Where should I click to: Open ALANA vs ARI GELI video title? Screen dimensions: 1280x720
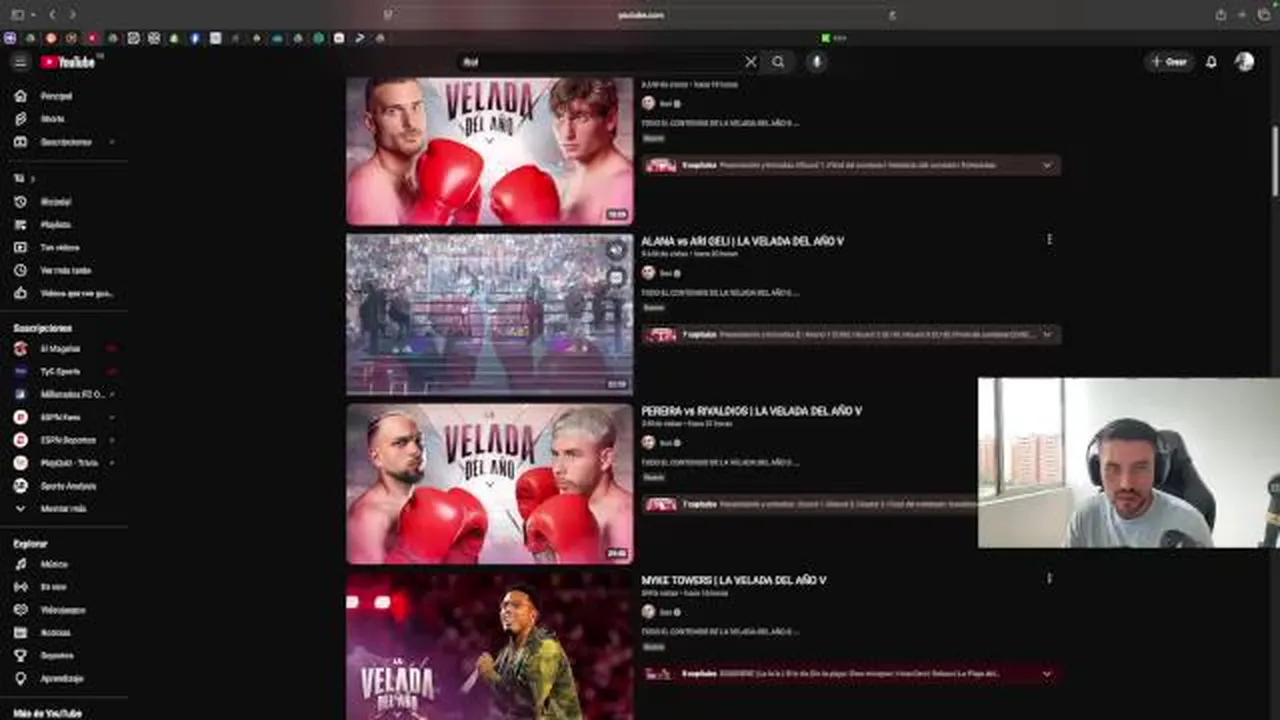pyautogui.click(x=742, y=241)
